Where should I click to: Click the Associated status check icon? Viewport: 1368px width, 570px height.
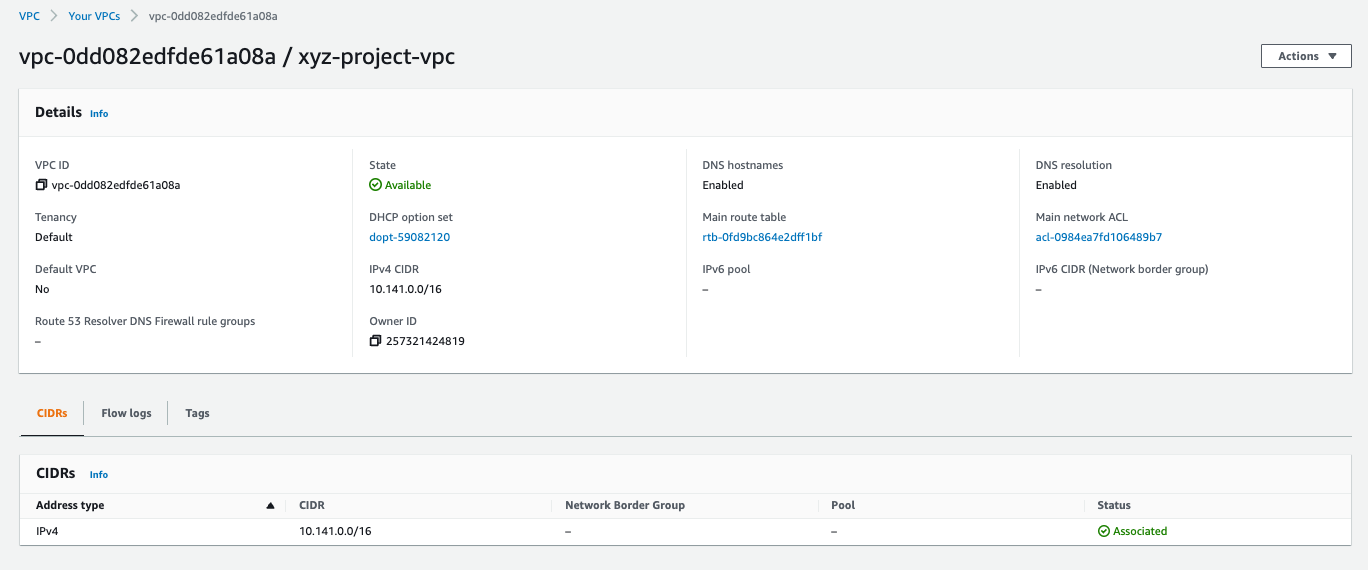pos(1104,531)
